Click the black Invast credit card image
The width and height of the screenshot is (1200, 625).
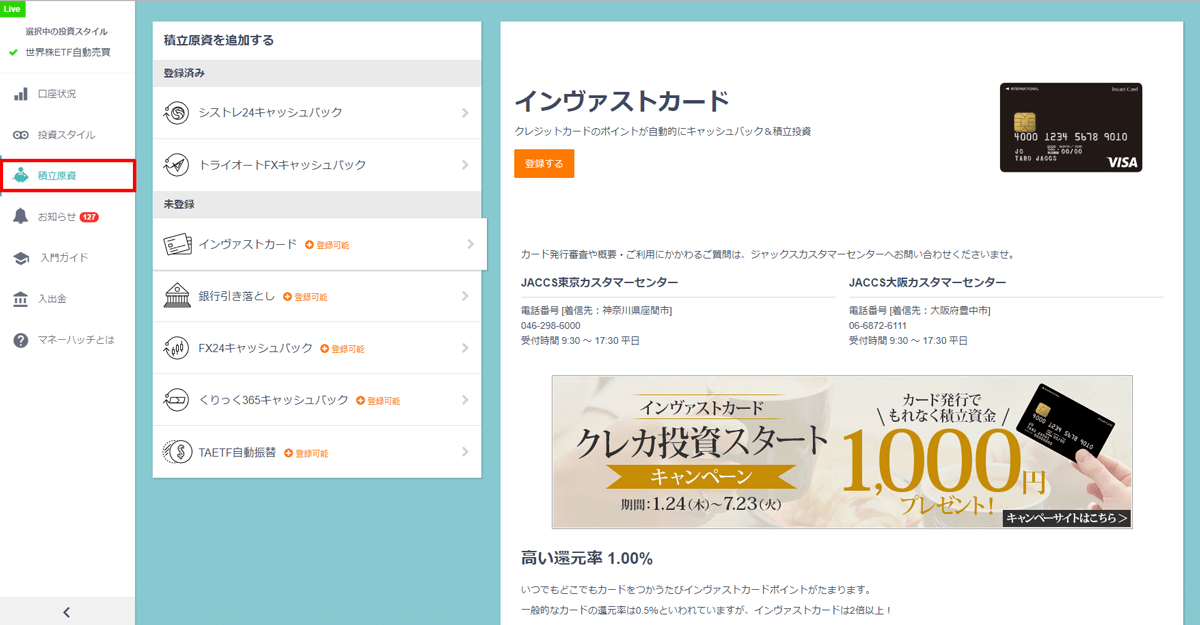click(x=1071, y=127)
